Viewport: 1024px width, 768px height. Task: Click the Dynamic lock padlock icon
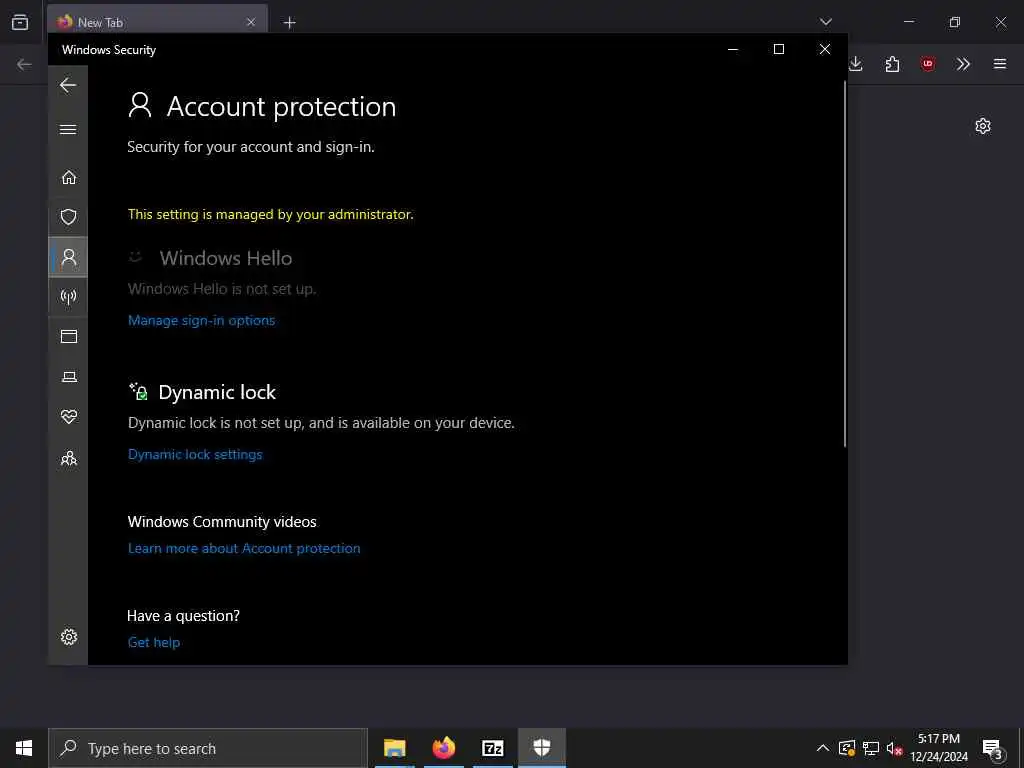tap(138, 391)
